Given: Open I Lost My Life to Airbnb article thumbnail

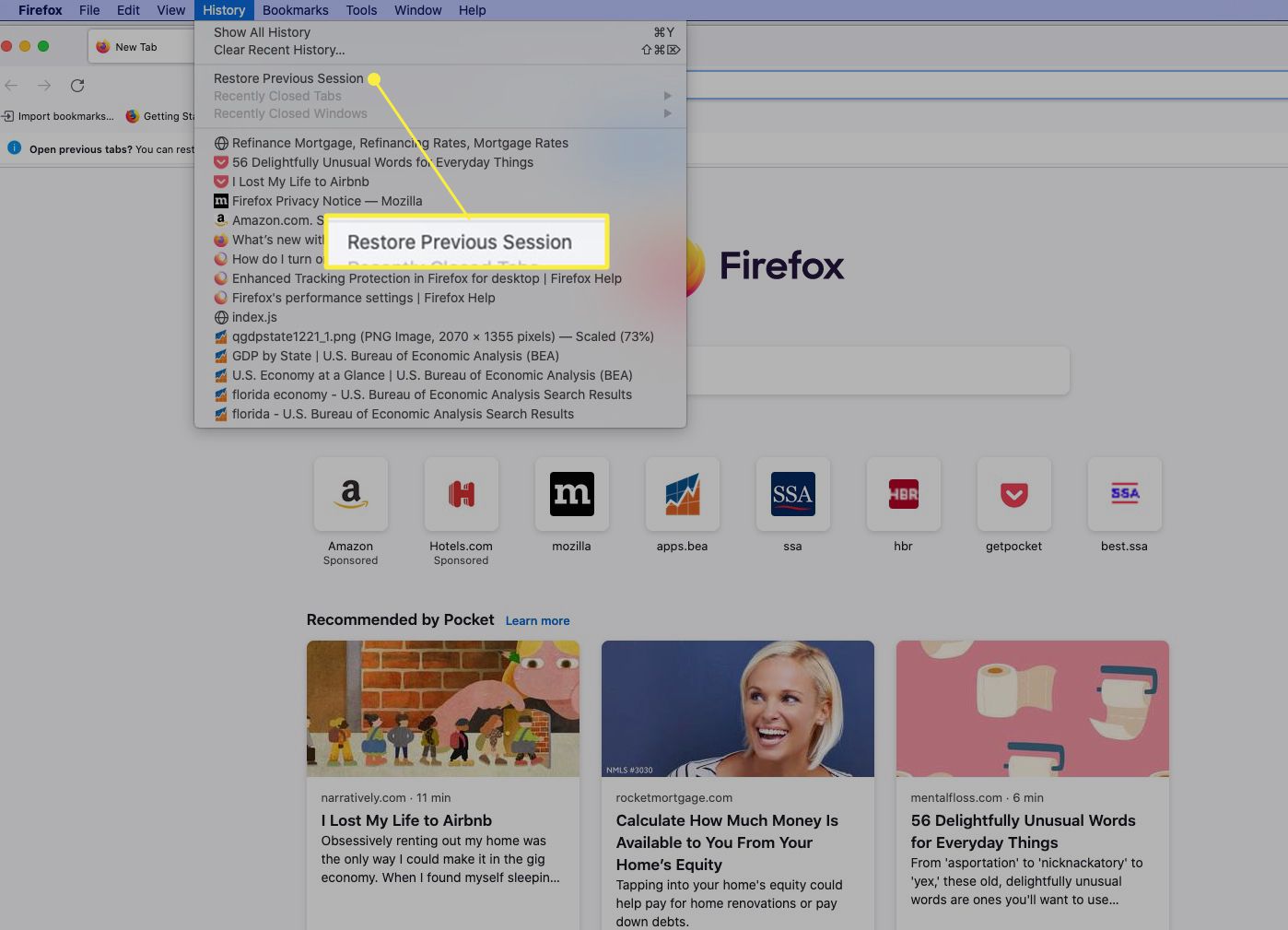Looking at the screenshot, I should pos(443,709).
